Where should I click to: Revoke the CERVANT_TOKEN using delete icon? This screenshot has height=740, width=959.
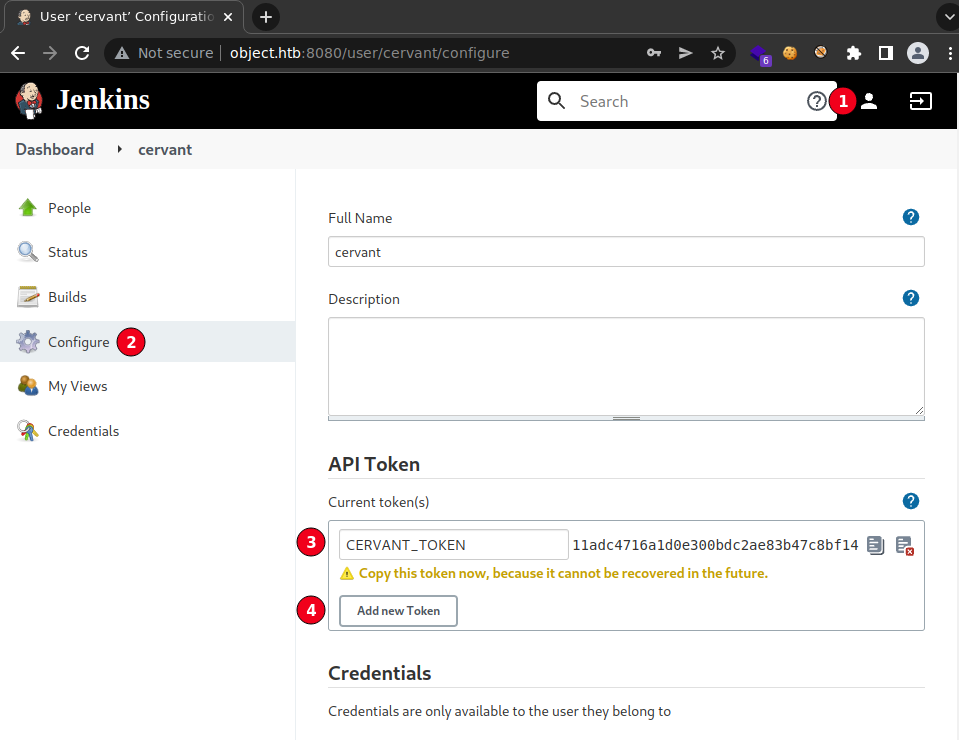pos(904,545)
